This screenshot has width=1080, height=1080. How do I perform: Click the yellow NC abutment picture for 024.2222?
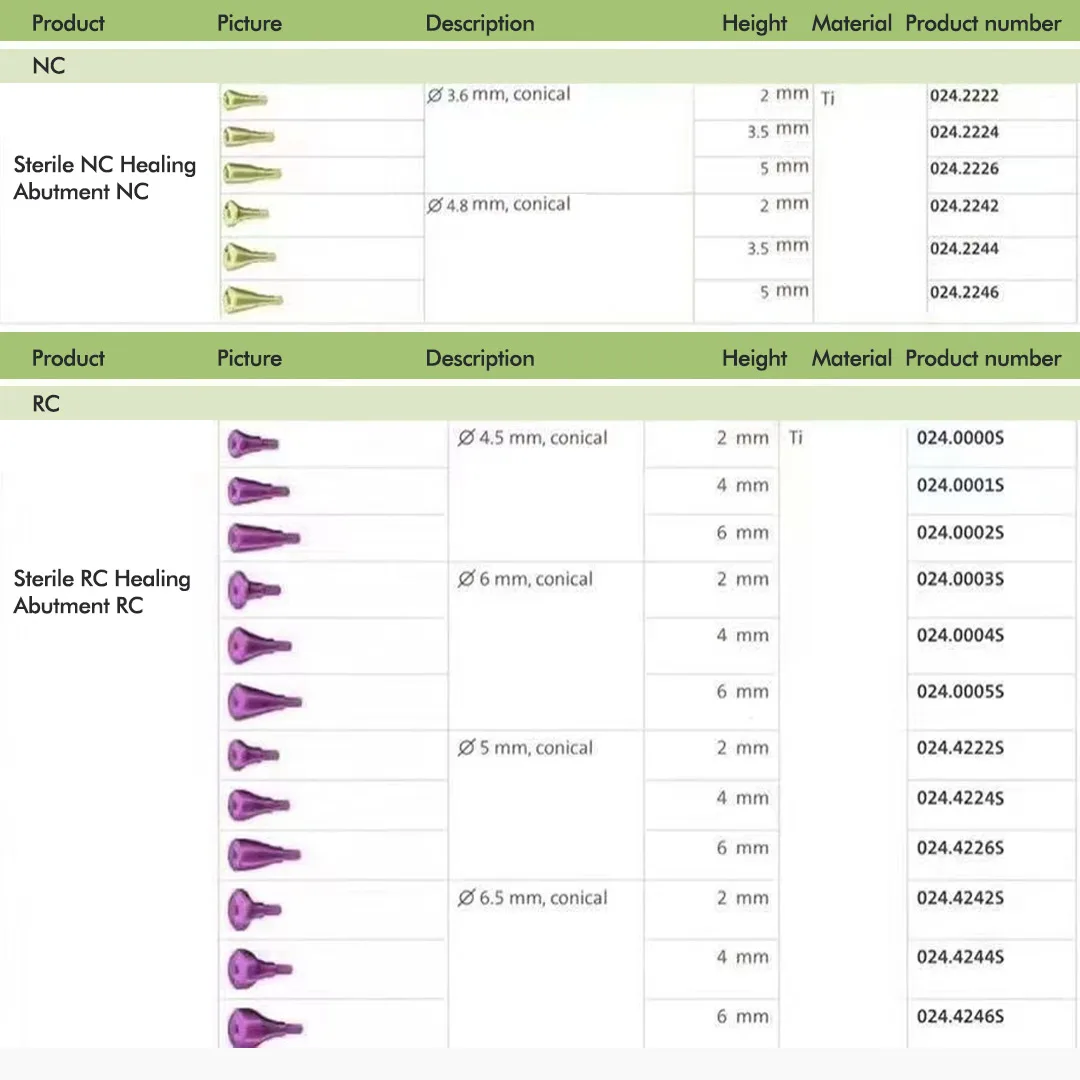click(x=245, y=101)
